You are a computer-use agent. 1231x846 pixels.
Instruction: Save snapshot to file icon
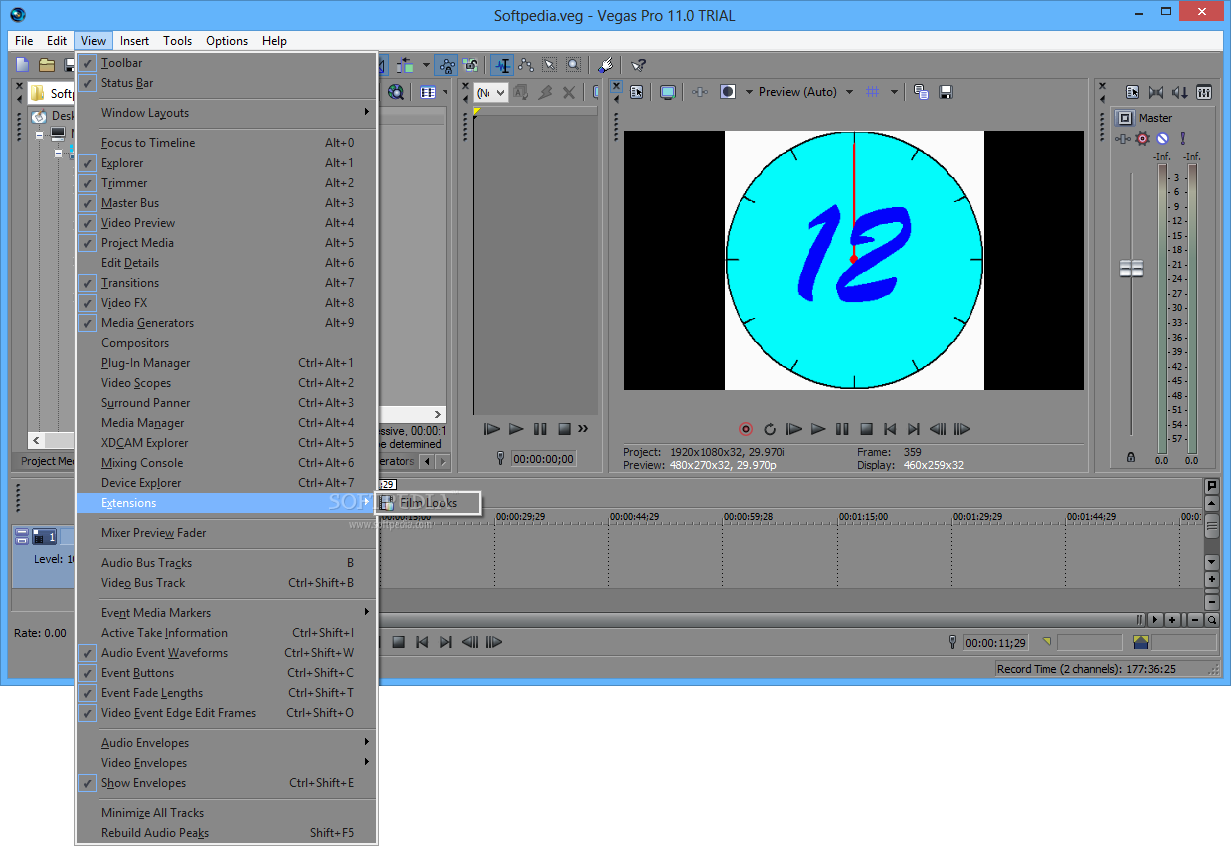pyautogui.click(x=946, y=92)
